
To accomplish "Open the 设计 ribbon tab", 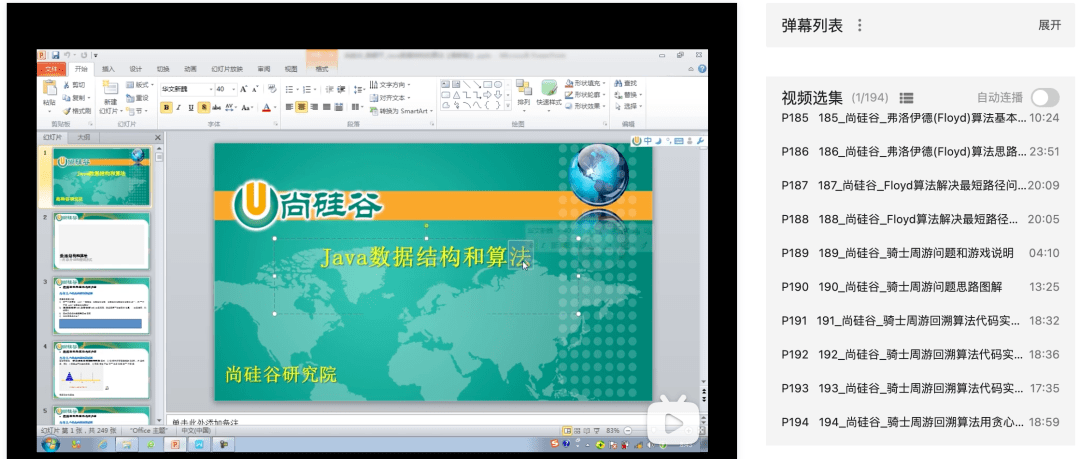I will pyautogui.click(x=135, y=69).
